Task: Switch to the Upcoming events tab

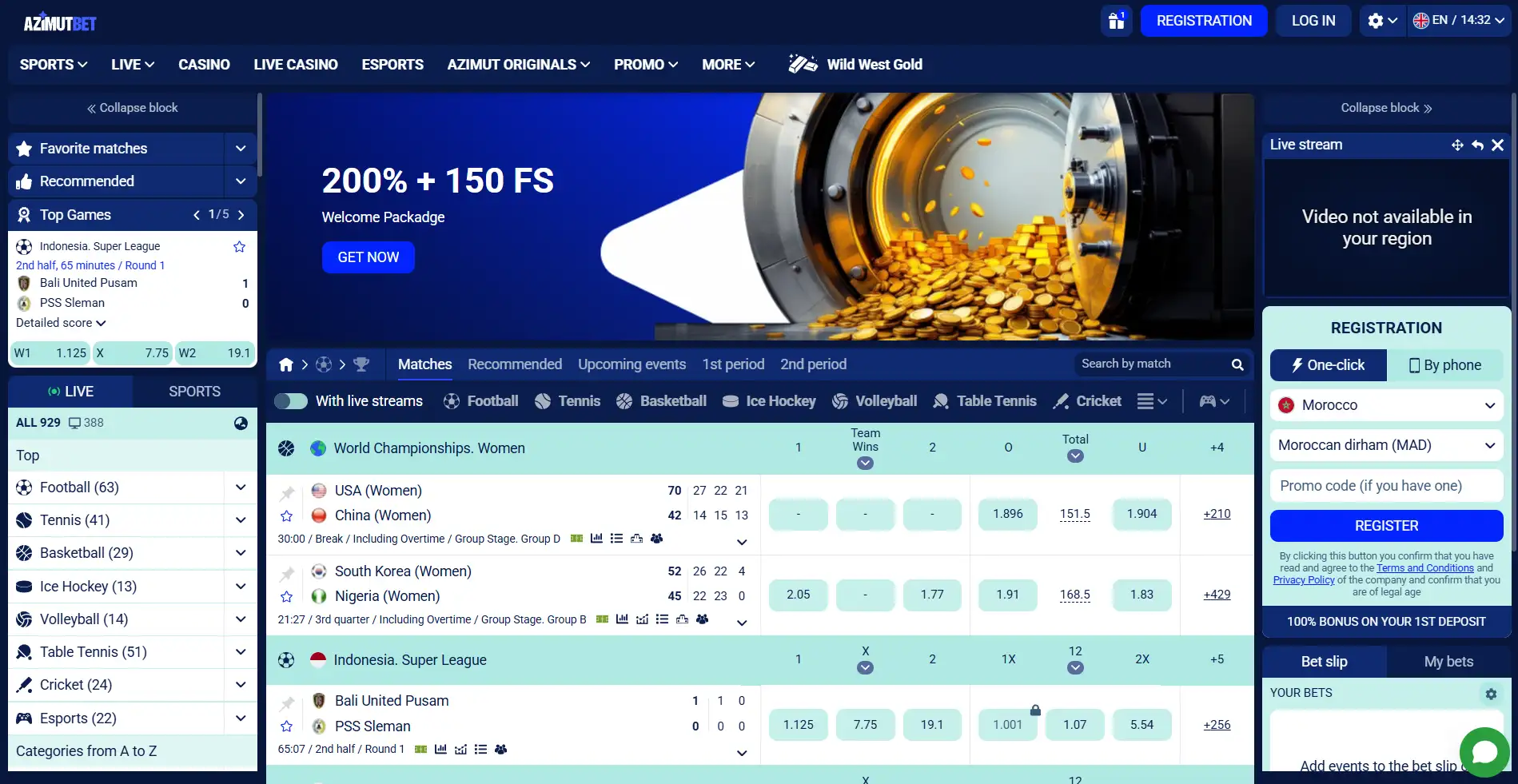Action: (632, 364)
